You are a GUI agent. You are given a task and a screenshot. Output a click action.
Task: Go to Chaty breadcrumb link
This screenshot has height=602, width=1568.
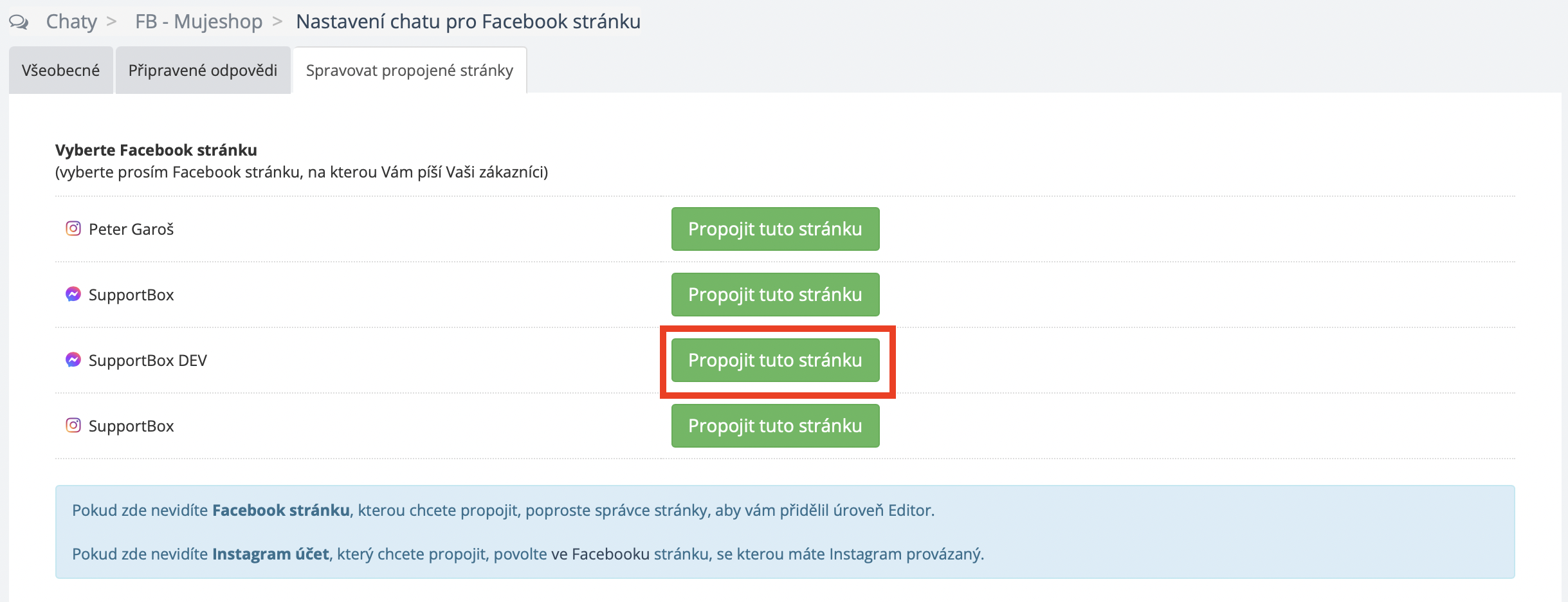coord(71,22)
